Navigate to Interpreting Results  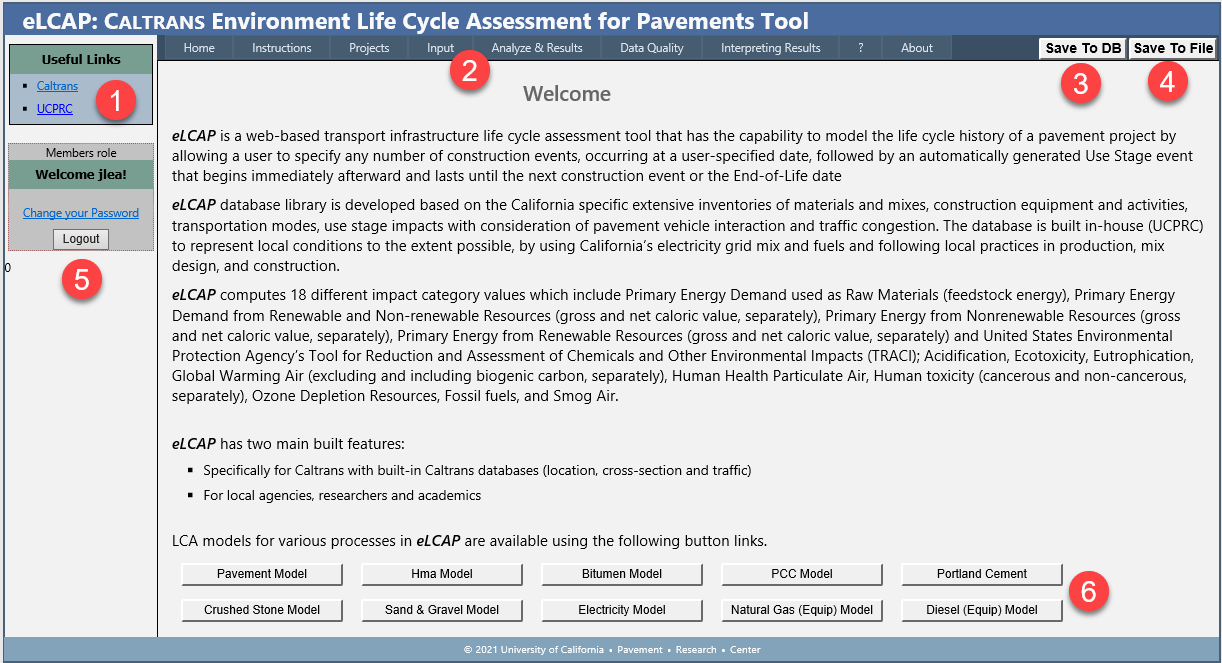770,48
